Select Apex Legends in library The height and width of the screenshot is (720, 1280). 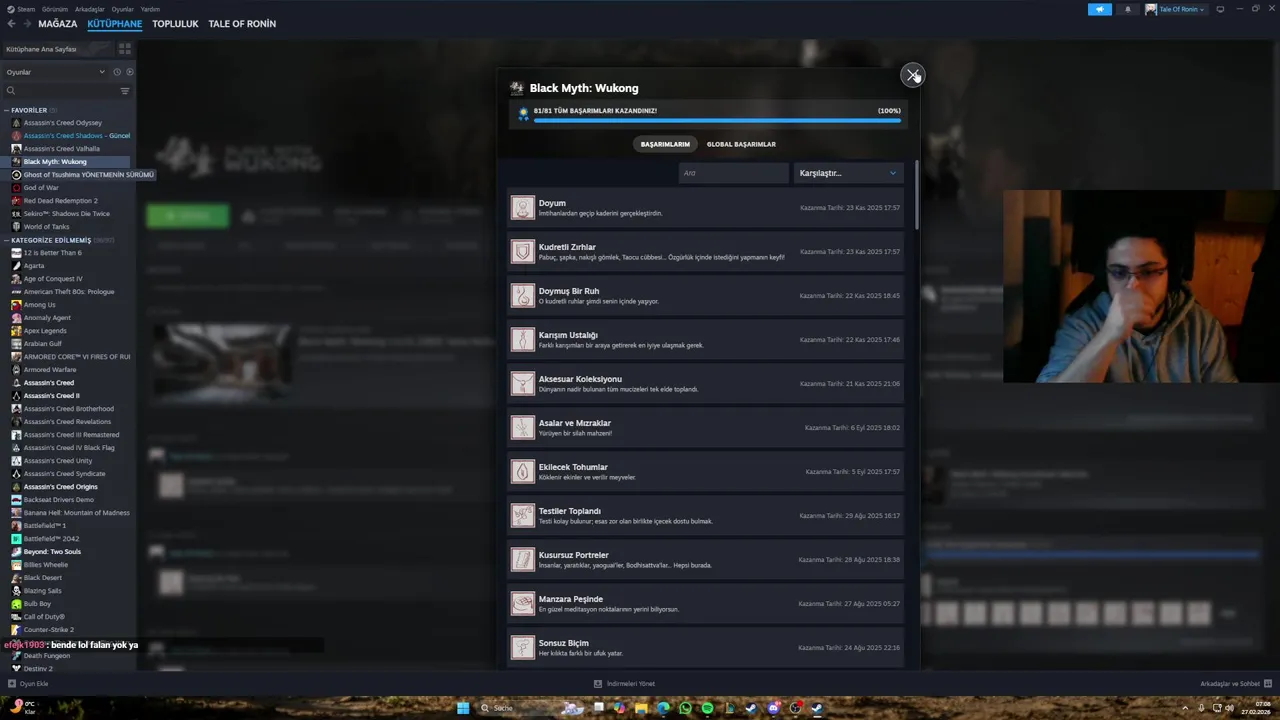45,331
